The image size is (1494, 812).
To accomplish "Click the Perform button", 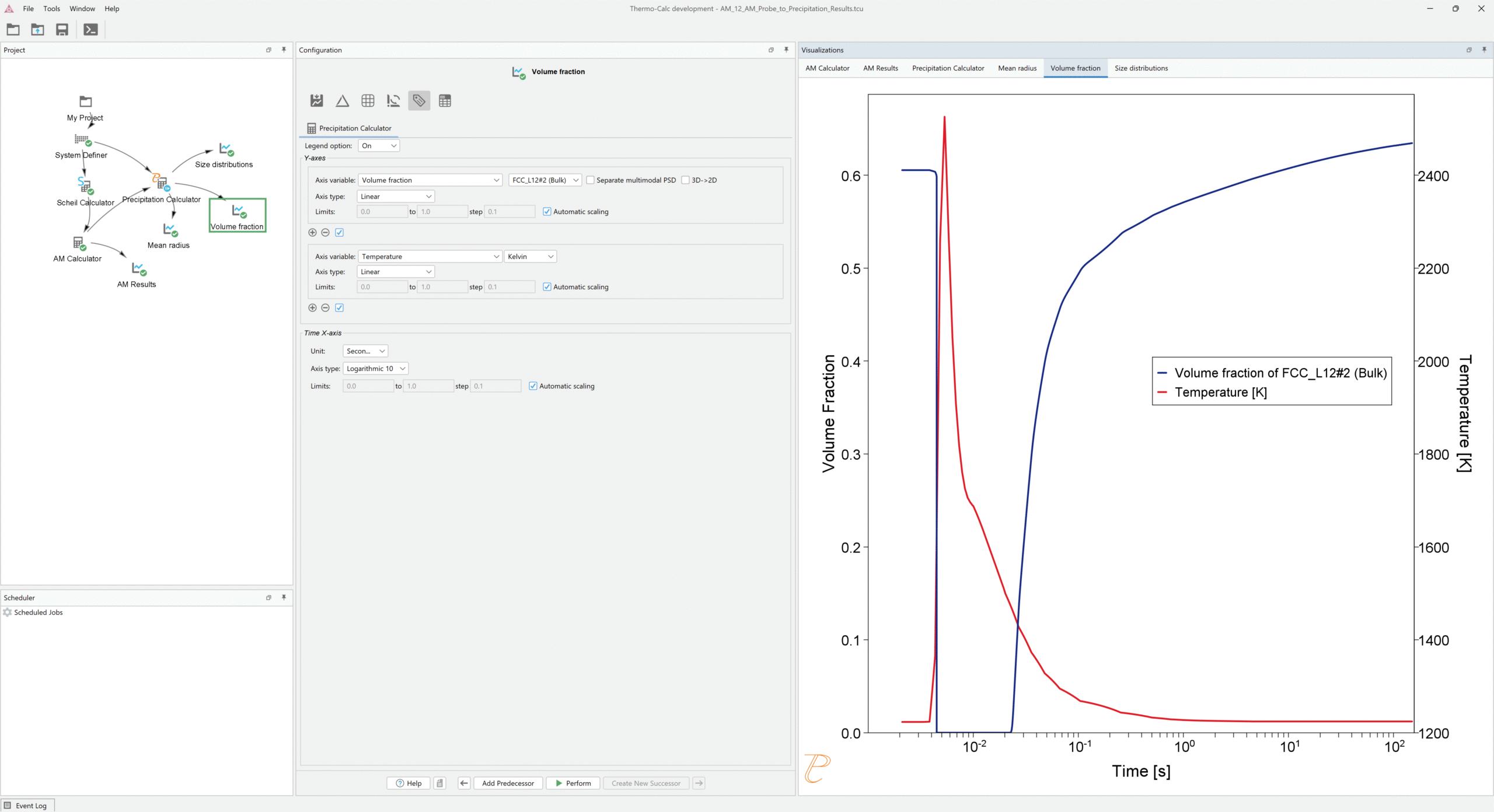I will (573, 783).
